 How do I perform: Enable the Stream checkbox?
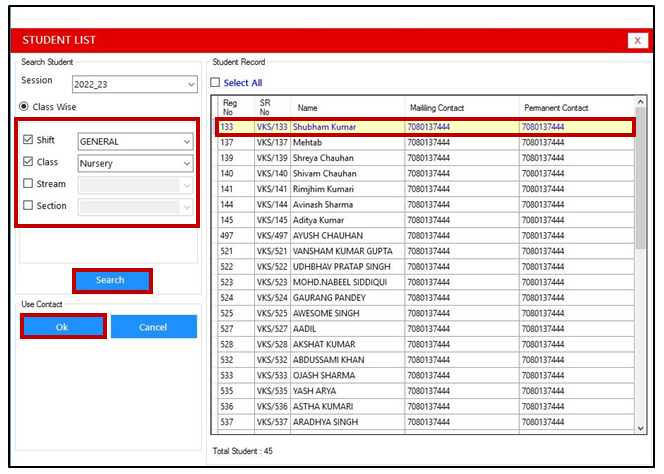[28, 183]
